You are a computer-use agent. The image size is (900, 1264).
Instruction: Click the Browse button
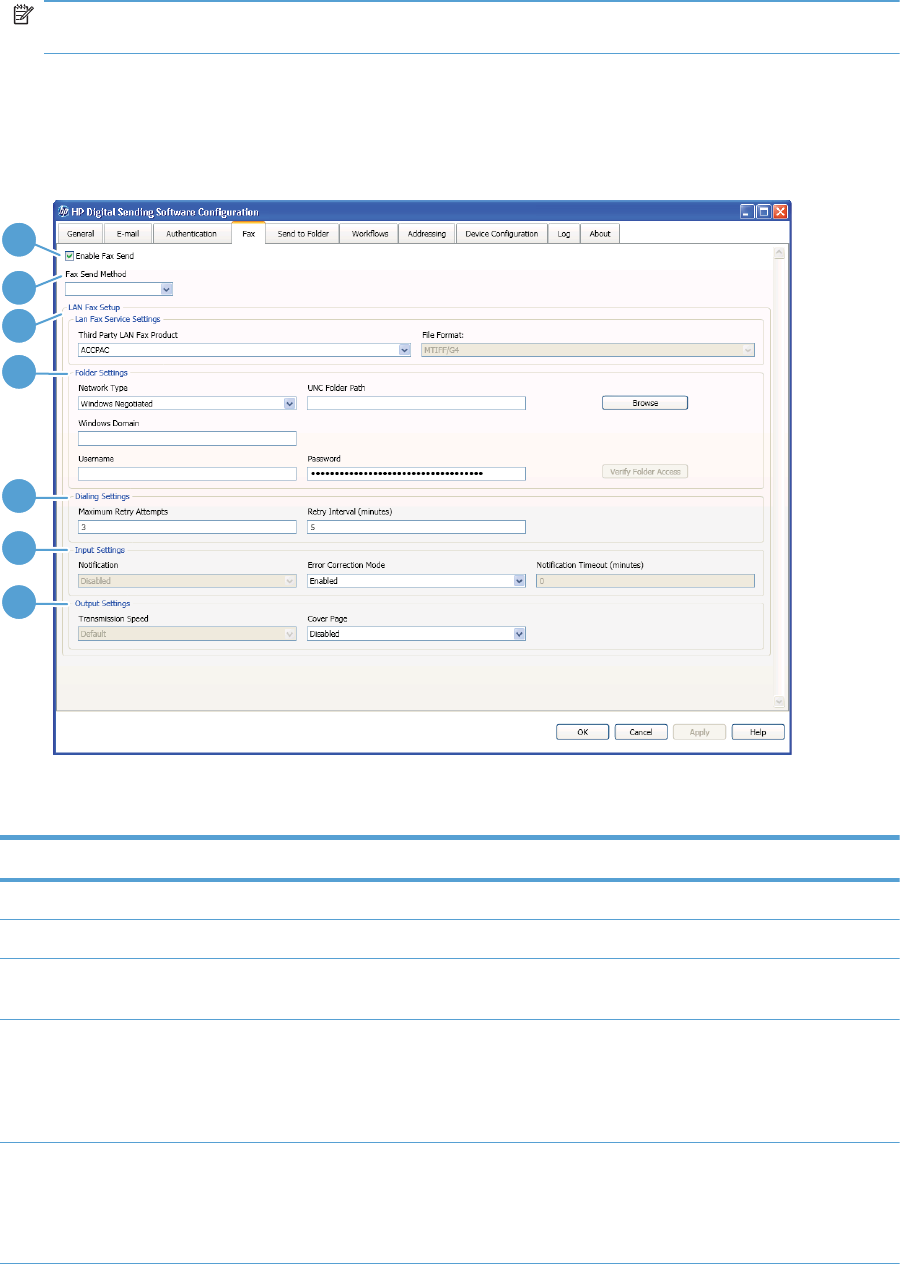(x=645, y=403)
